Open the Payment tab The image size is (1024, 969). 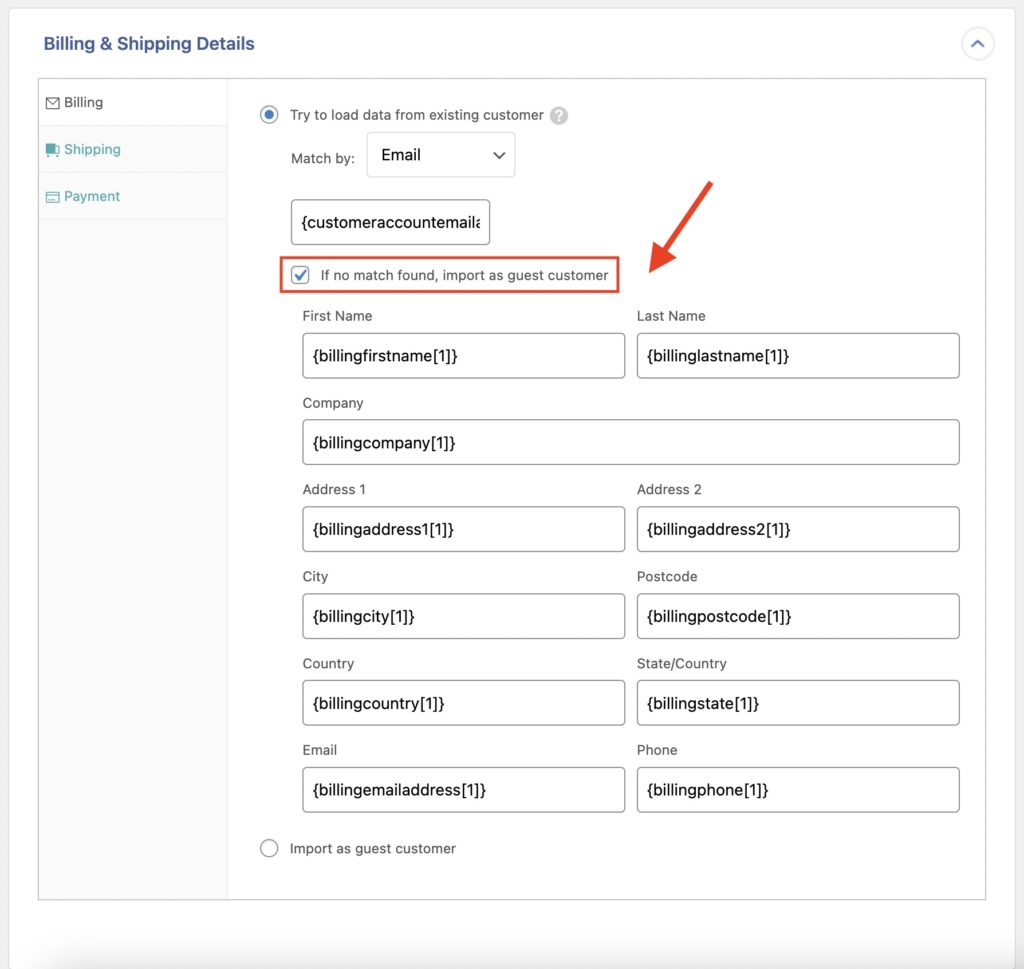pyautogui.click(x=90, y=196)
